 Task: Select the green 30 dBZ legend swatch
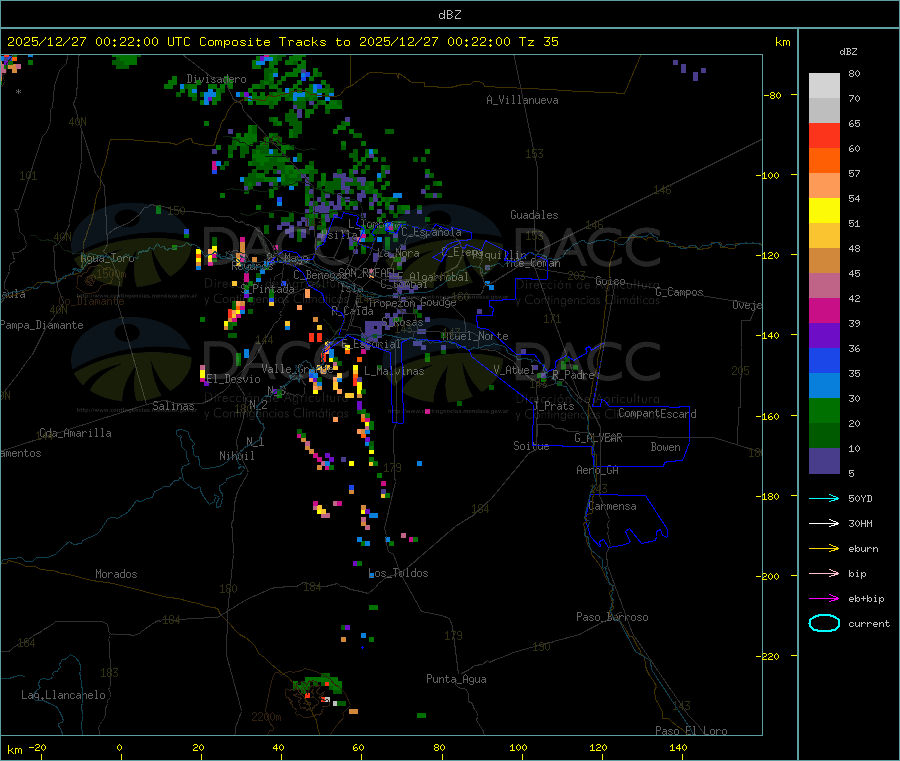click(x=824, y=410)
